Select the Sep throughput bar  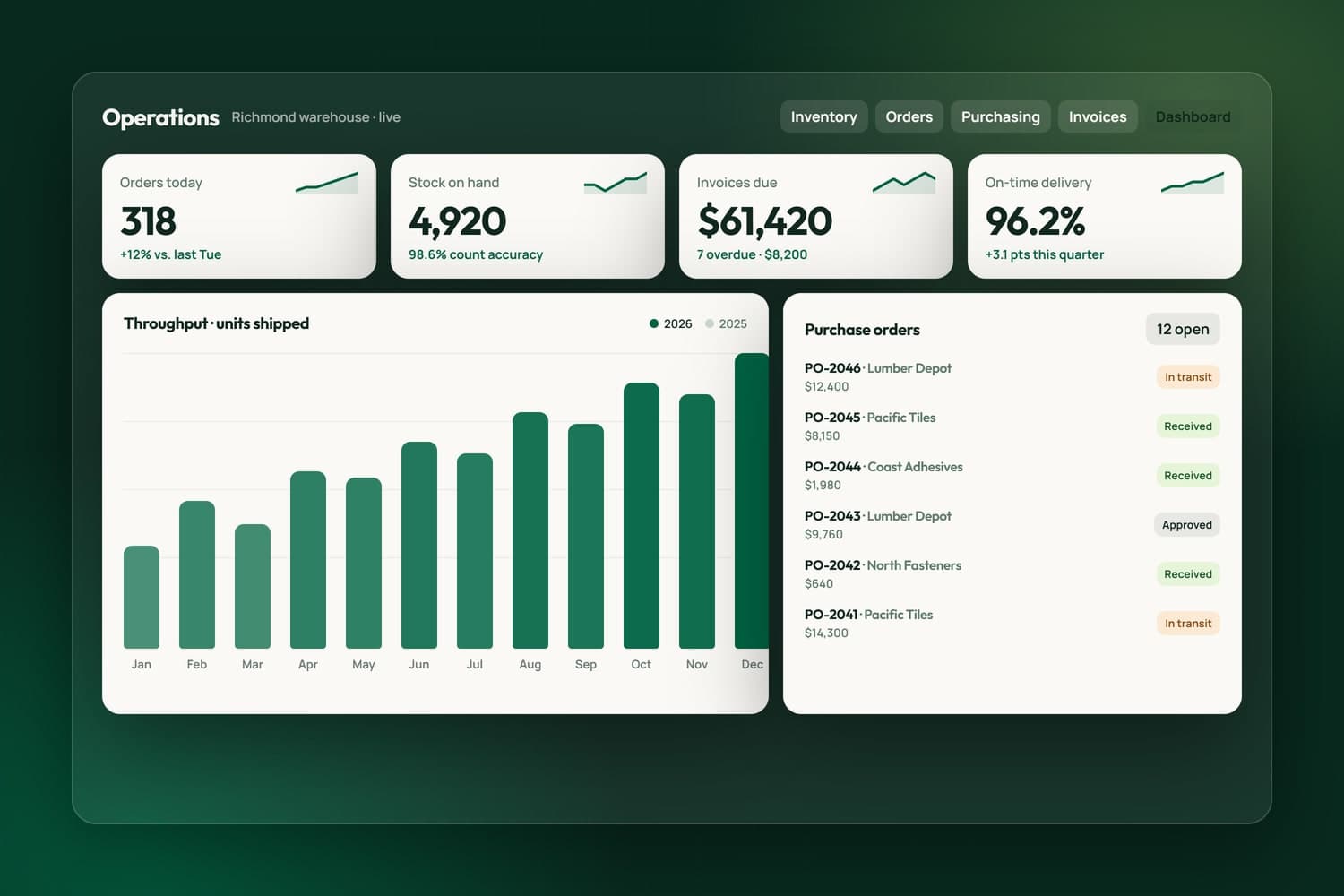(586, 536)
